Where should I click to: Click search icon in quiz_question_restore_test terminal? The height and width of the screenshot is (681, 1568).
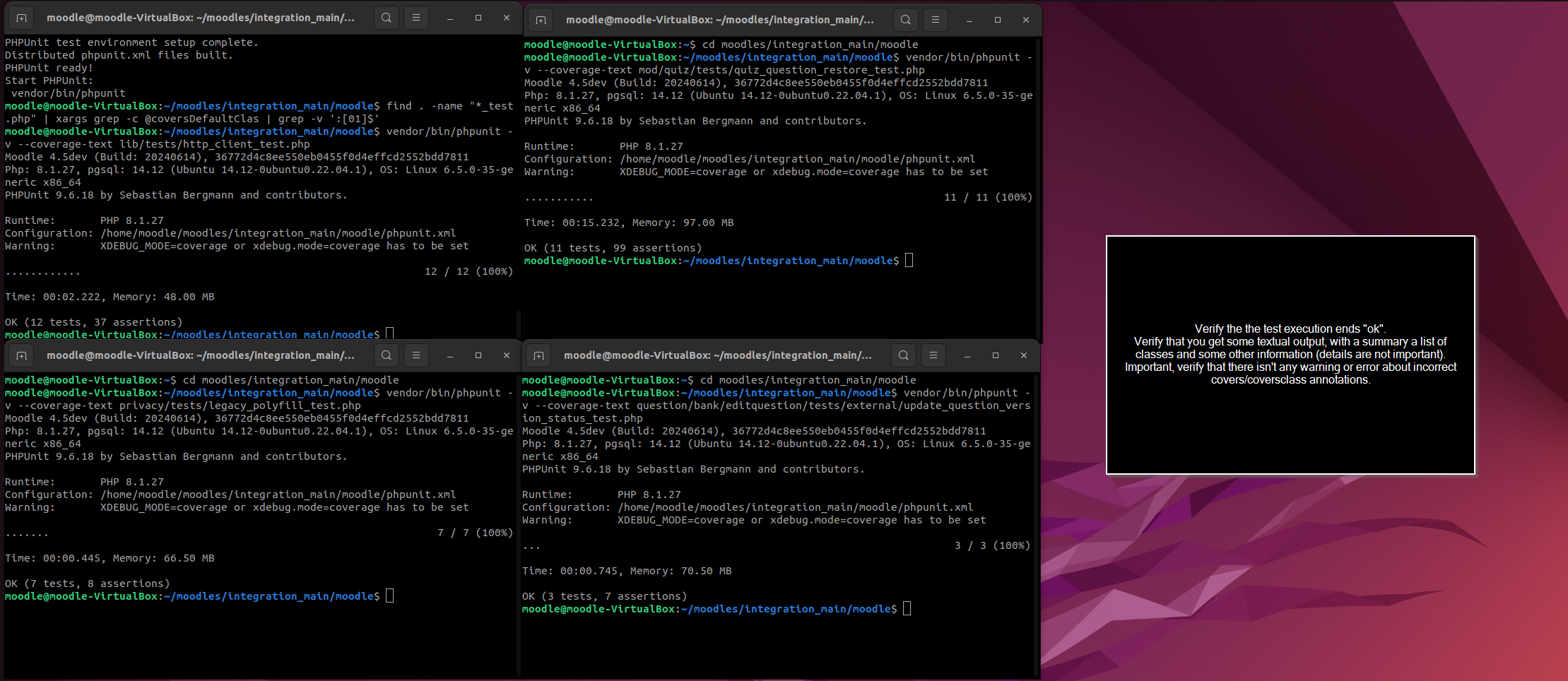(x=906, y=20)
